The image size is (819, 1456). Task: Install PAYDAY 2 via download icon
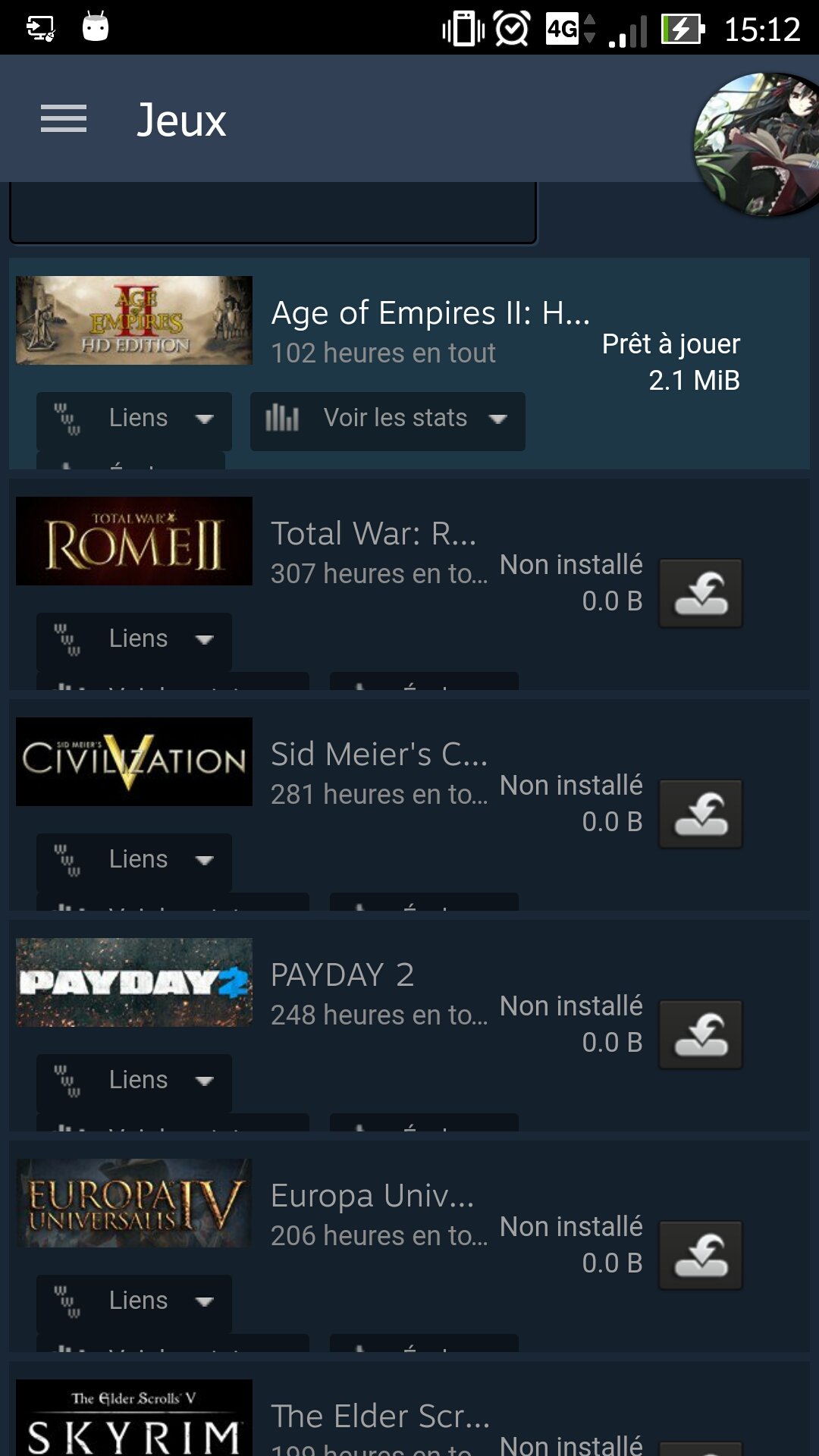[x=701, y=1035]
